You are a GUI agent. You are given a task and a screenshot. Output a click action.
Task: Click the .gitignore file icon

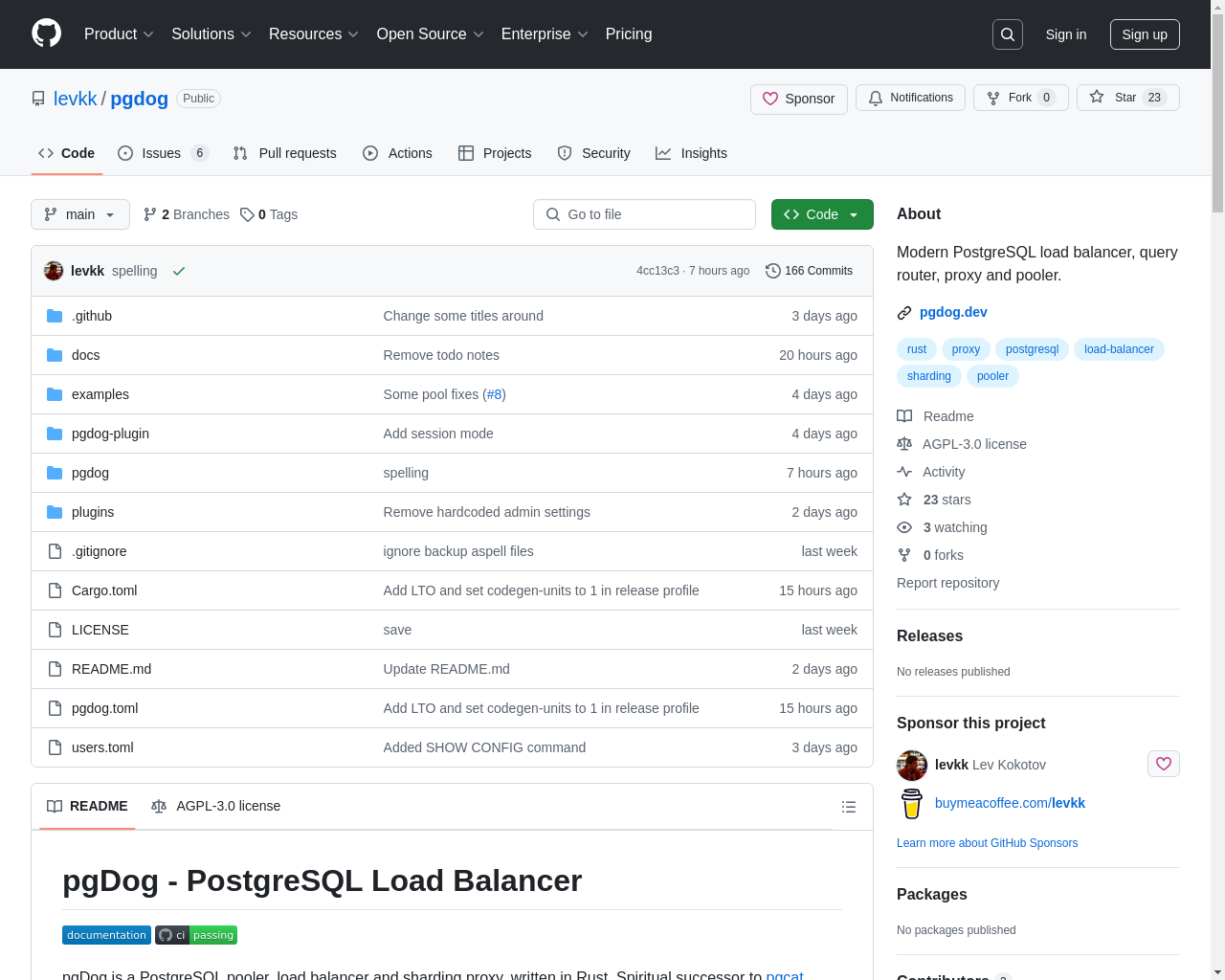(55, 551)
